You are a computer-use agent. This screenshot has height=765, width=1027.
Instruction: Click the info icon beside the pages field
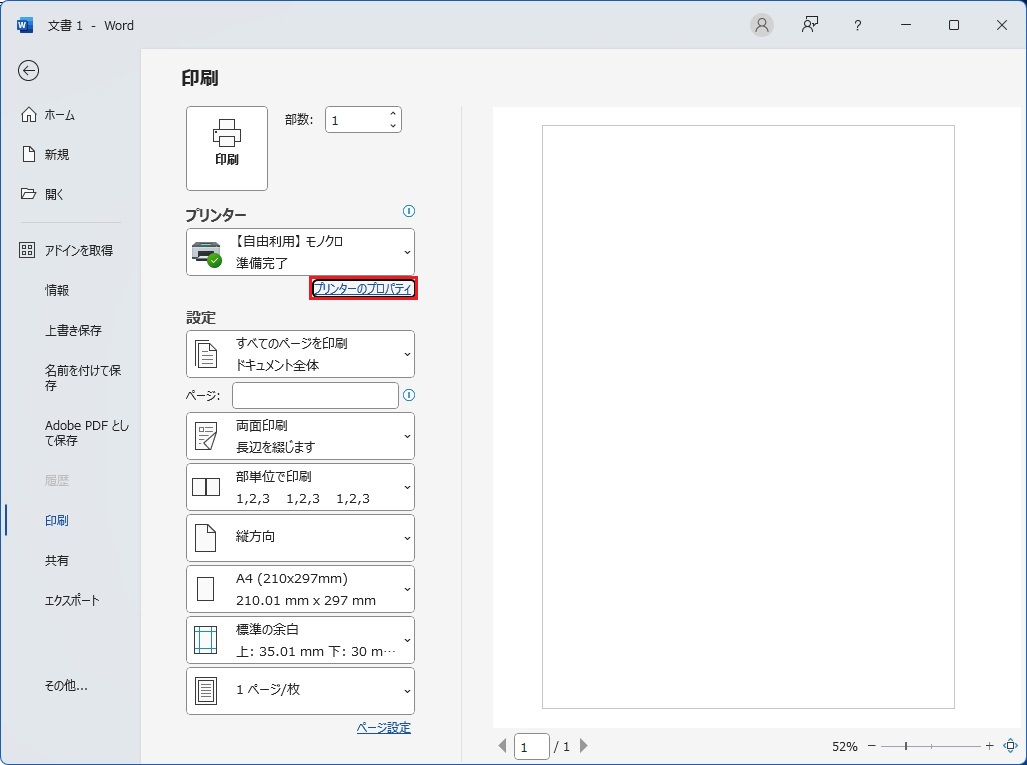point(408,395)
